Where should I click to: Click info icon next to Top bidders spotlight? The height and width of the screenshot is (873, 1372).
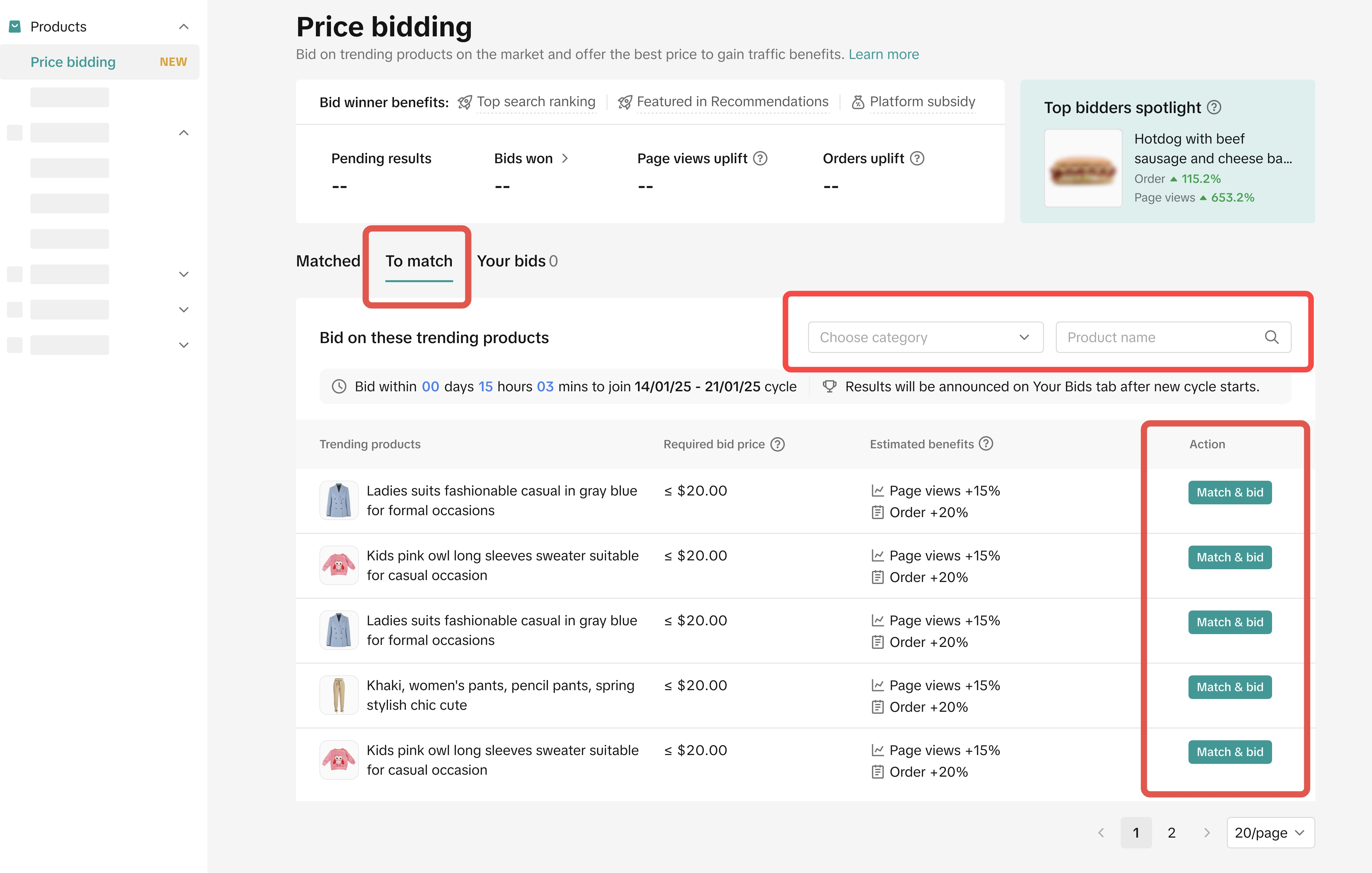coord(1214,107)
